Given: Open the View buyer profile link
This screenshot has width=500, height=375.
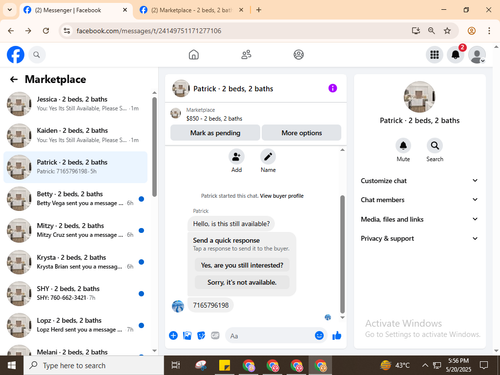Looking at the screenshot, I should 282,196.
